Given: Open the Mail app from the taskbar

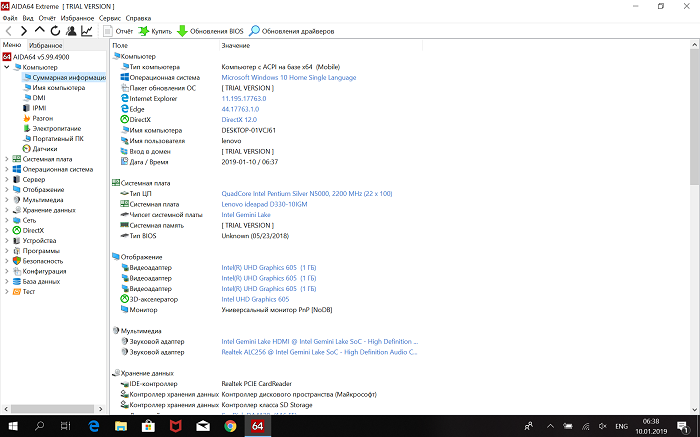Looking at the screenshot, I should [x=203, y=426].
